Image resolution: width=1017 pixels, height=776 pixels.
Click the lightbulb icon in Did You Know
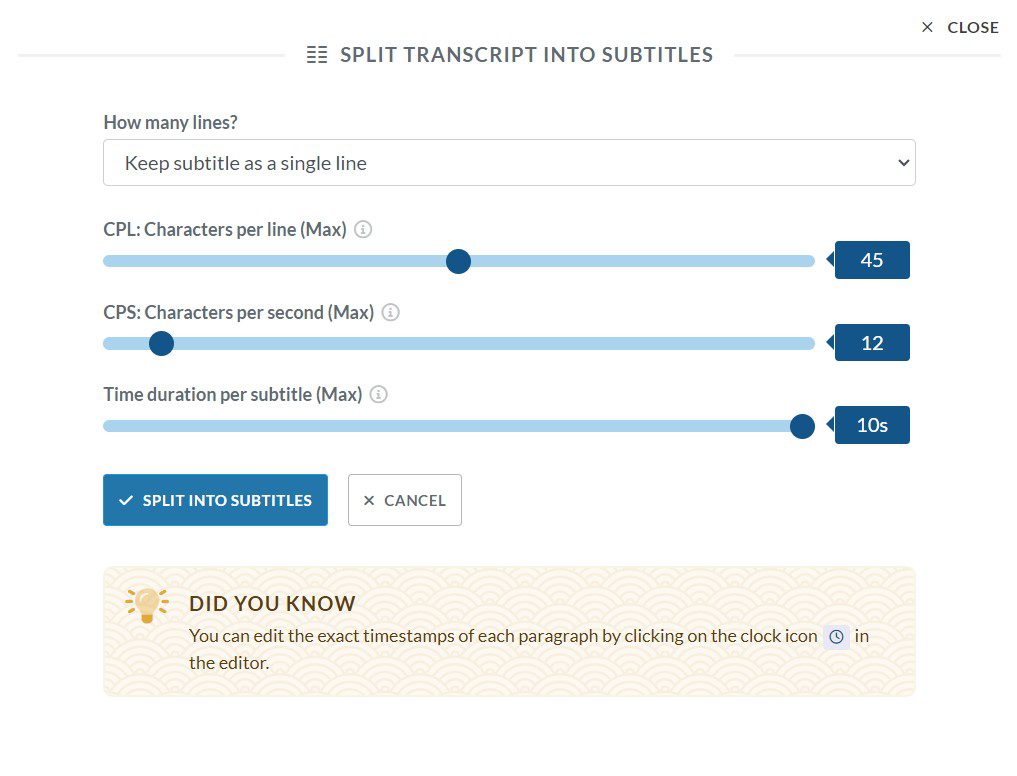tap(146, 605)
